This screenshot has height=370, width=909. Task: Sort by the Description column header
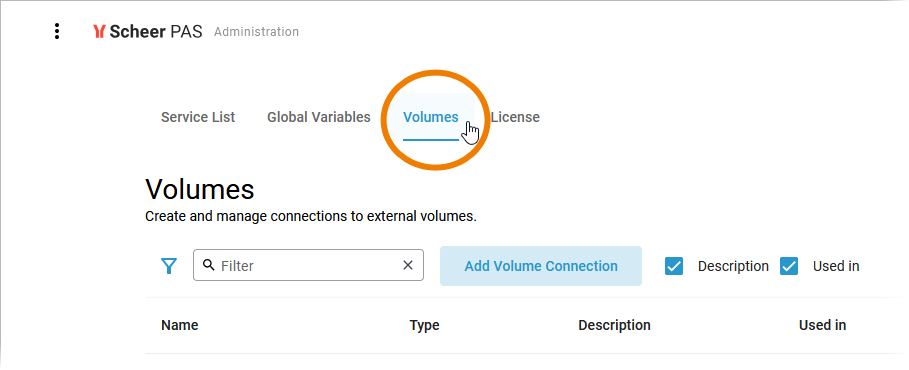(614, 325)
